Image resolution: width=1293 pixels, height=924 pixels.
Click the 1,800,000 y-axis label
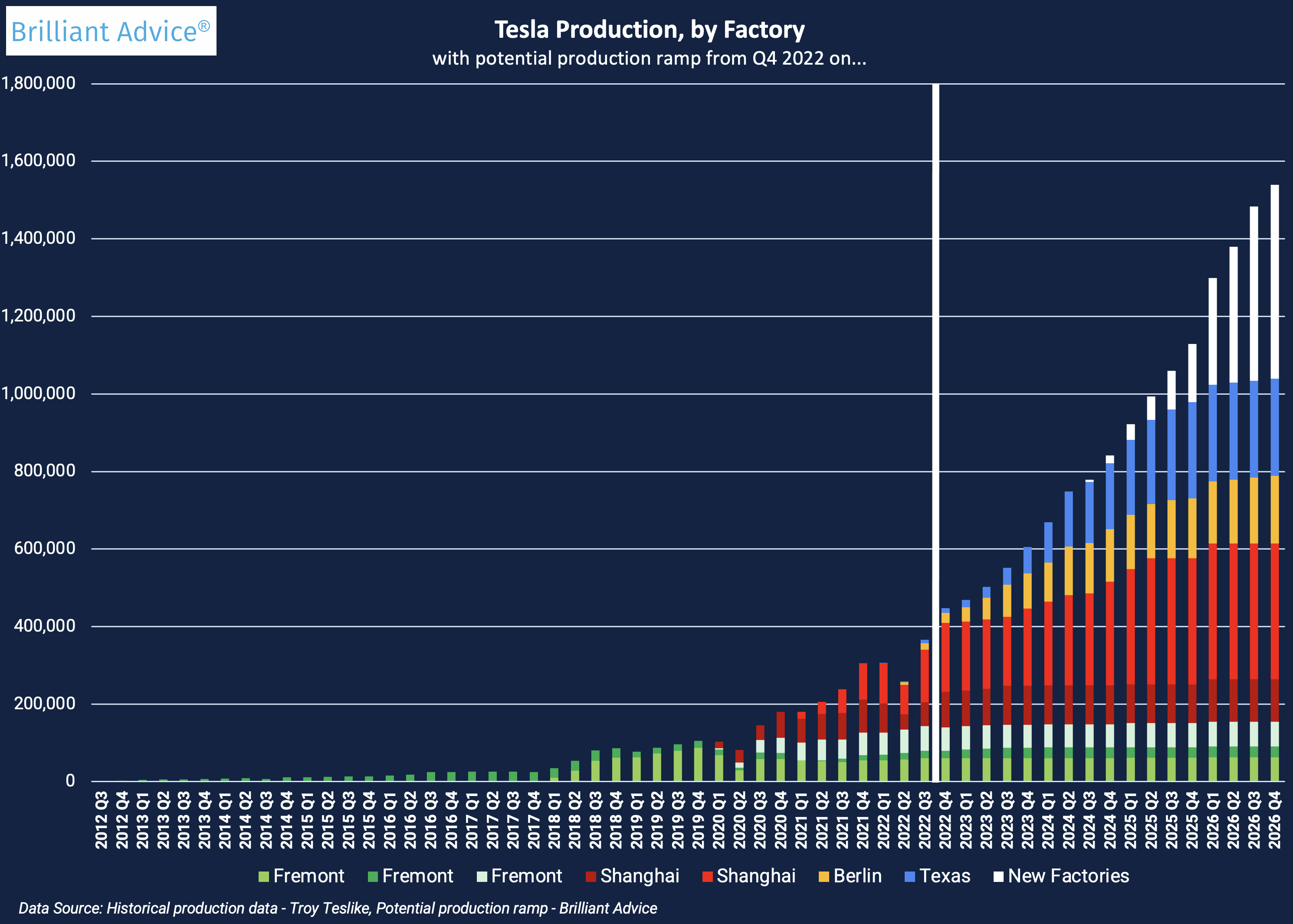38,83
